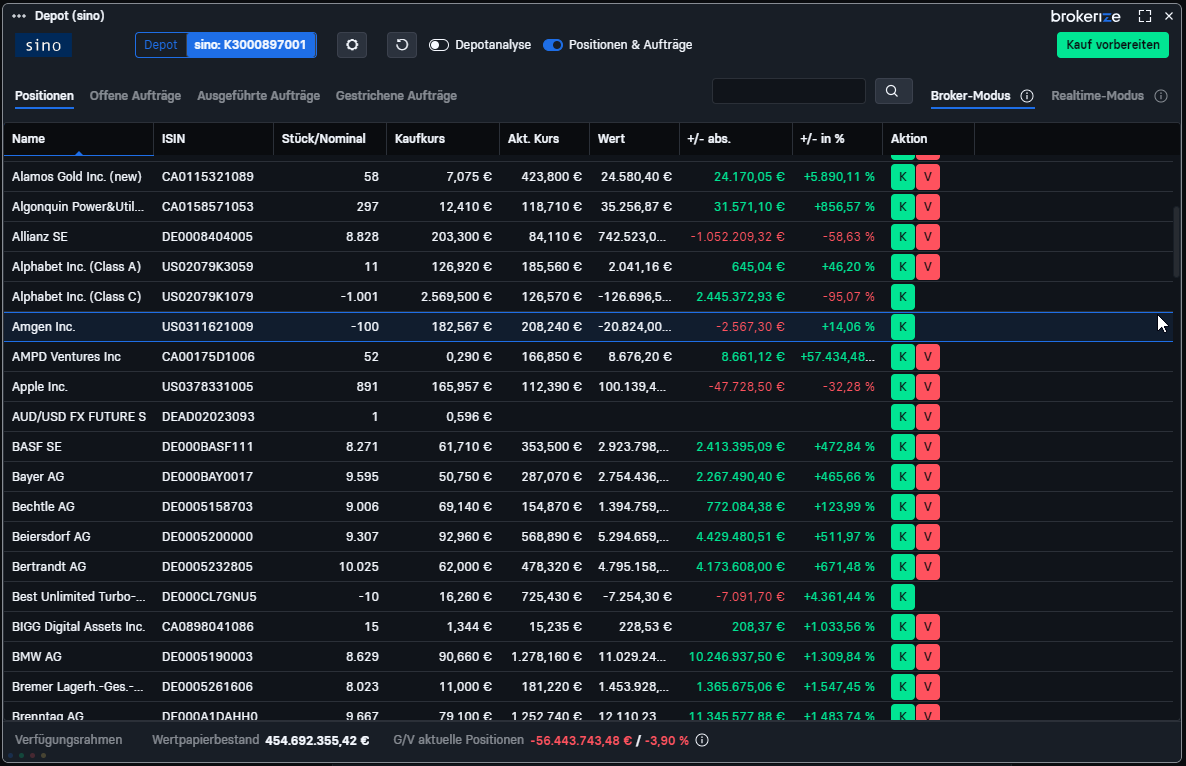The width and height of the screenshot is (1186, 766).
Task: Click K buy button for Allianz SE
Action: (902, 237)
